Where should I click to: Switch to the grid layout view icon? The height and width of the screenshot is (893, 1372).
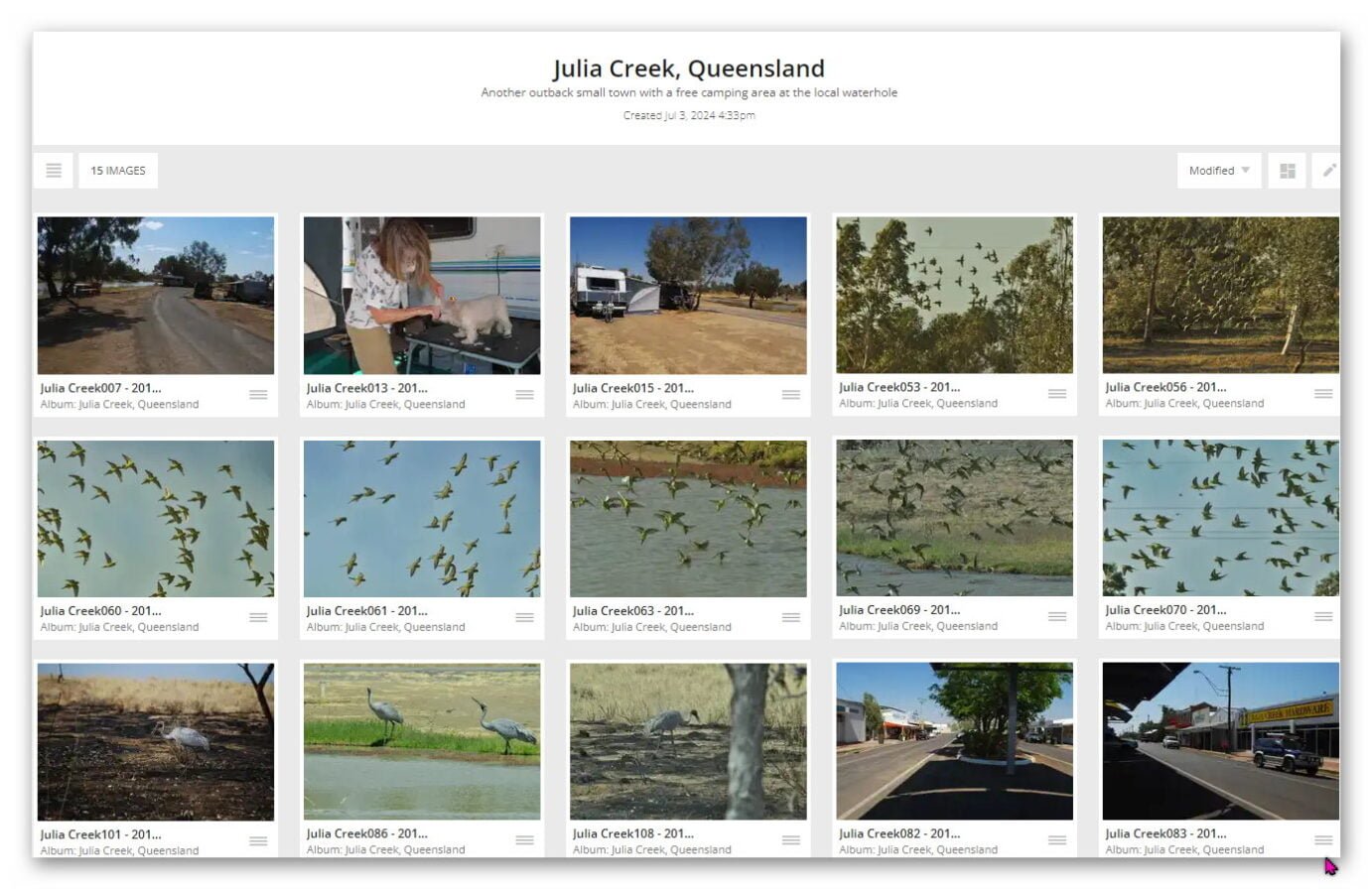pos(1287,171)
